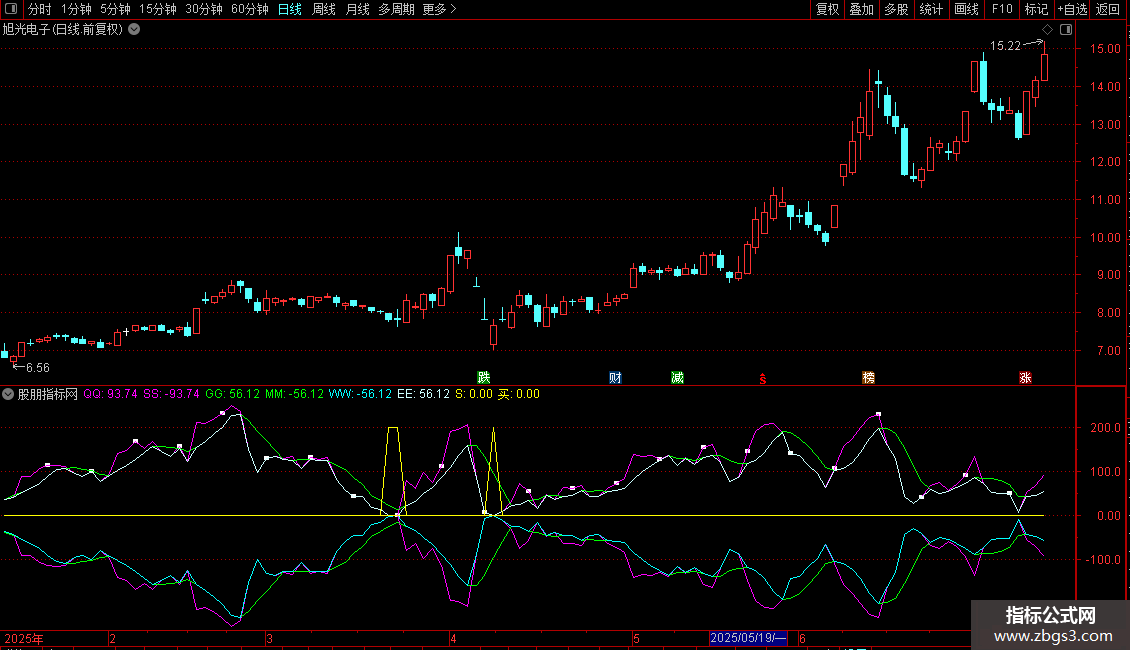Viewport: 1130px width, 650px height.
Task: Expand the 更多 periods menu
Action: point(439,9)
